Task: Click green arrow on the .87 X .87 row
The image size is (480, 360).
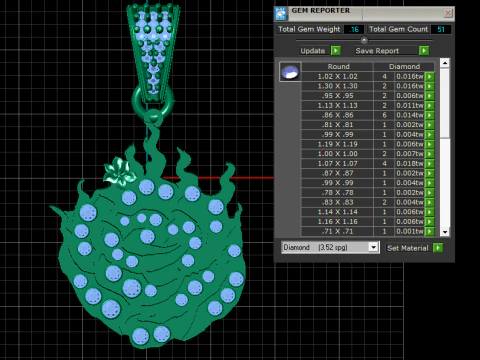Action: click(x=430, y=173)
